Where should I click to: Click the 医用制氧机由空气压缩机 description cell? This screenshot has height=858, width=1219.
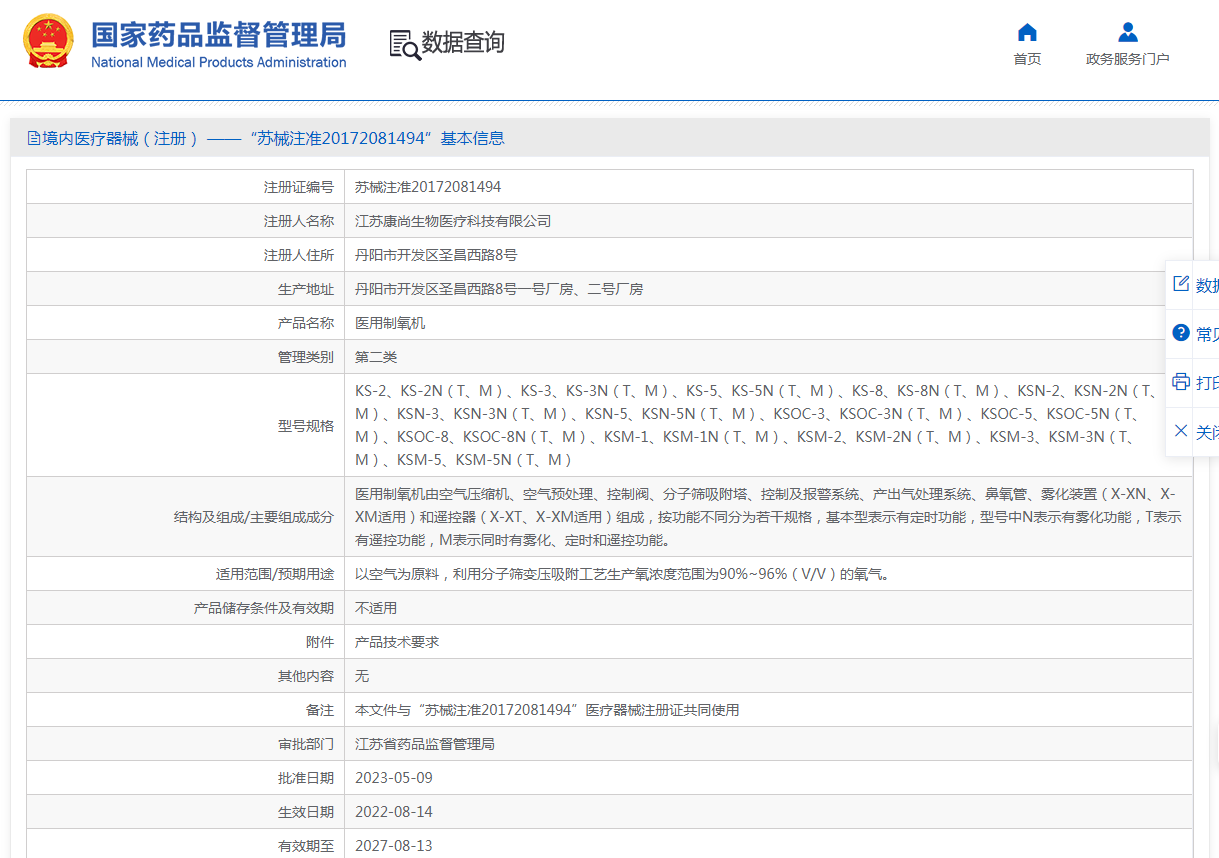point(769,517)
